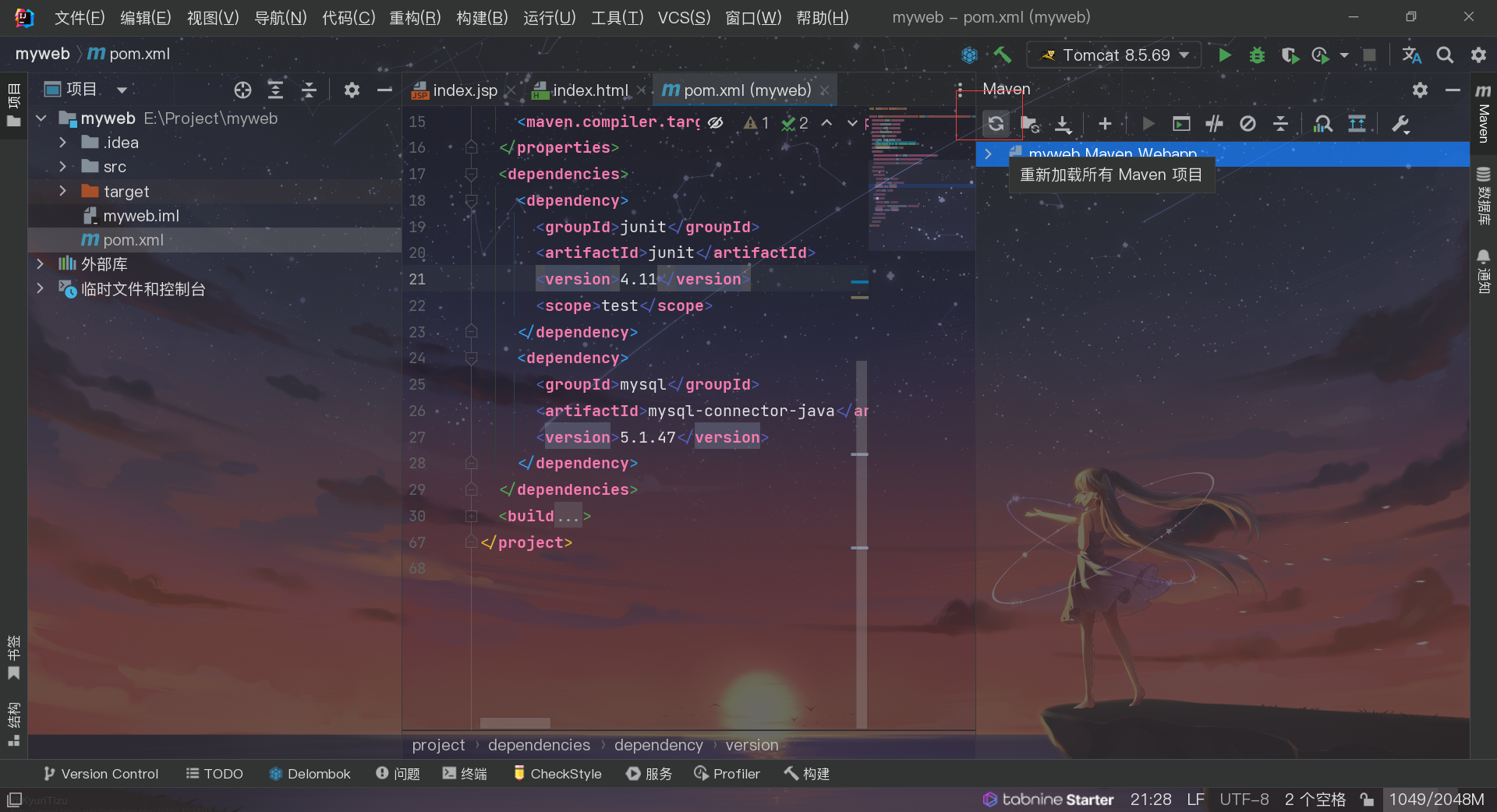
Task: Select opened file in project tree
Action: 242,90
